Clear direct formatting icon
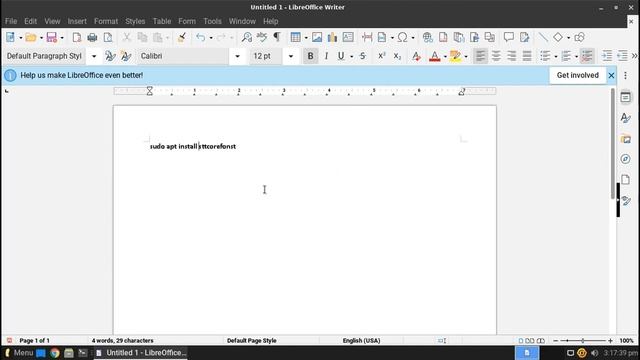This screenshot has width=640, height=360. pos(416,56)
